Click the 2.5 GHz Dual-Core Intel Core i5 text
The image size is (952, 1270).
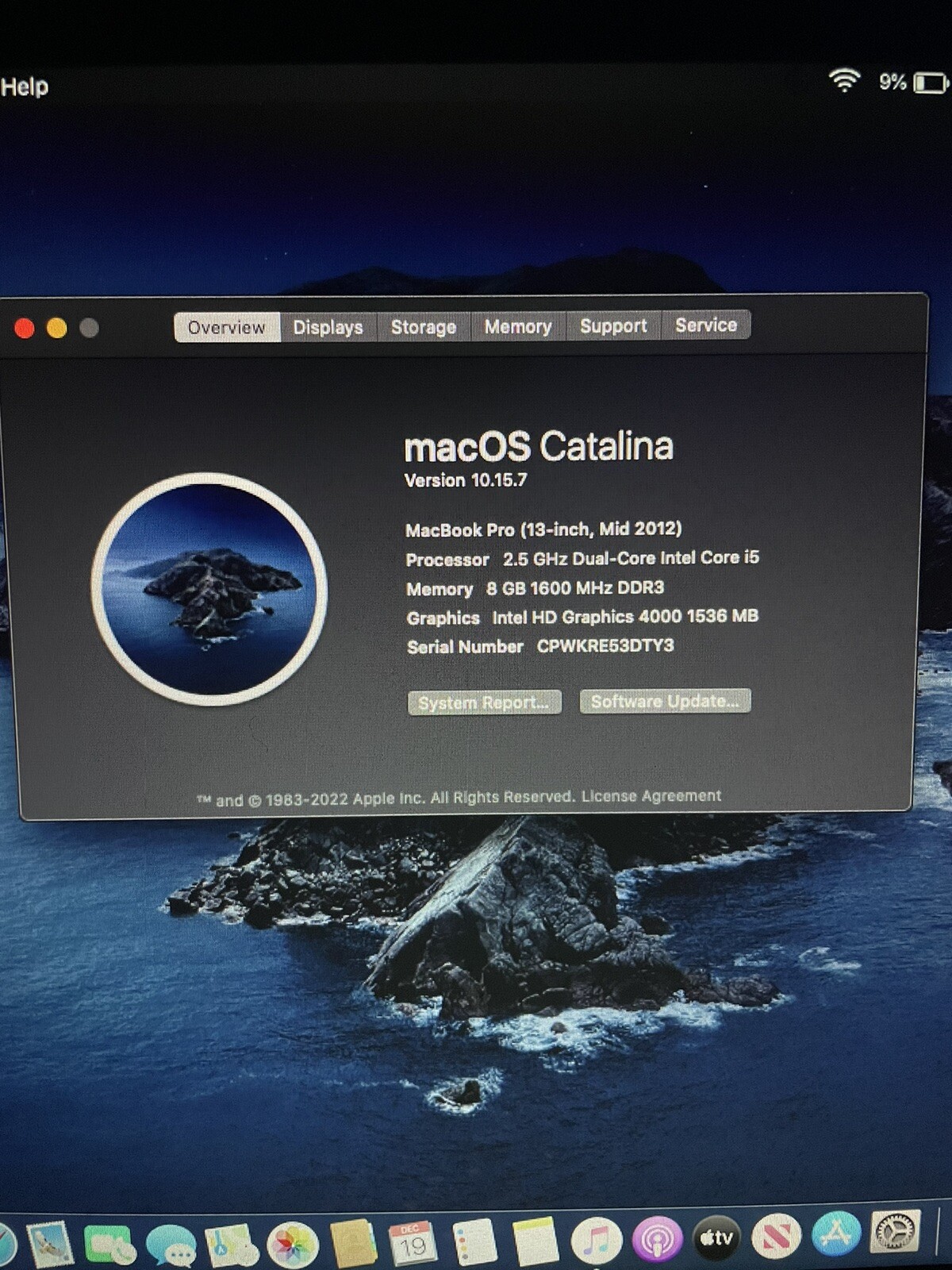click(631, 558)
